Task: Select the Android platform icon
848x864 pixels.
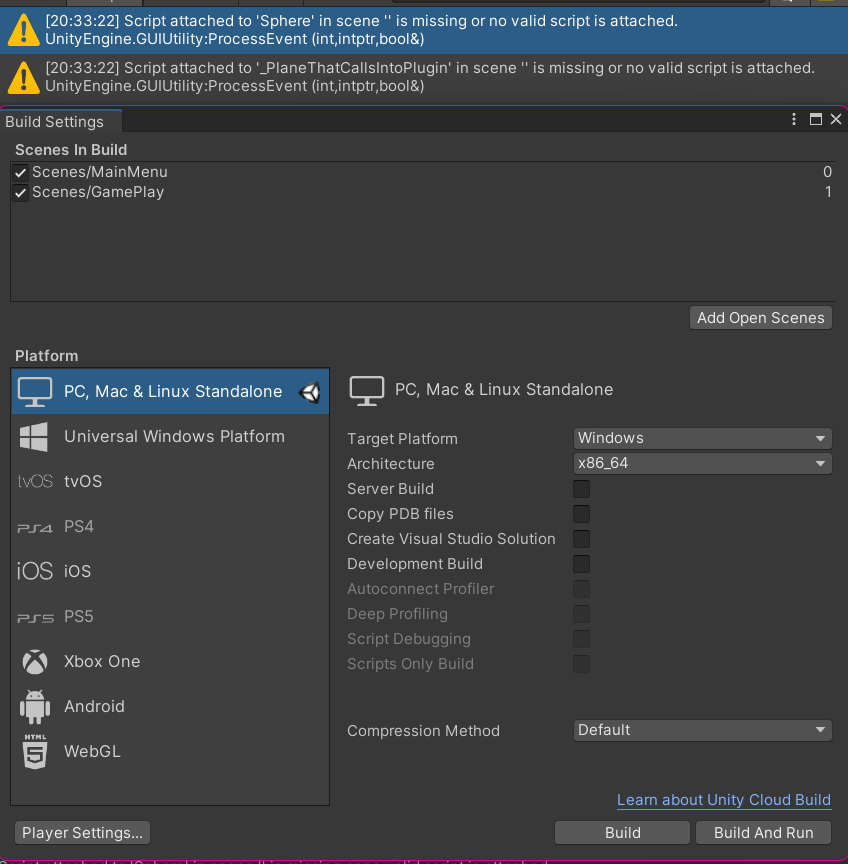Action: pos(34,706)
